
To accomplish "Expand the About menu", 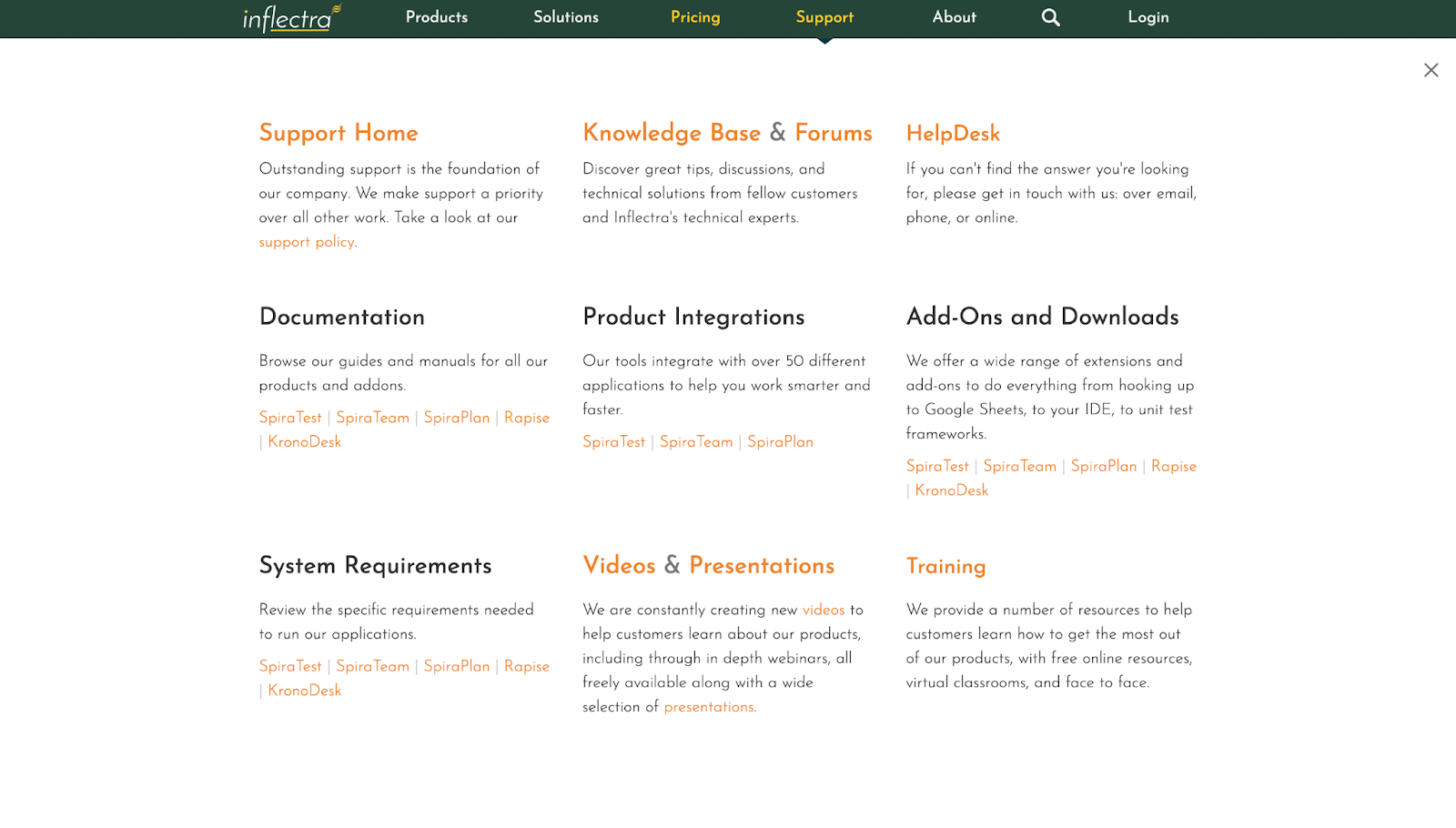I will tap(954, 17).
